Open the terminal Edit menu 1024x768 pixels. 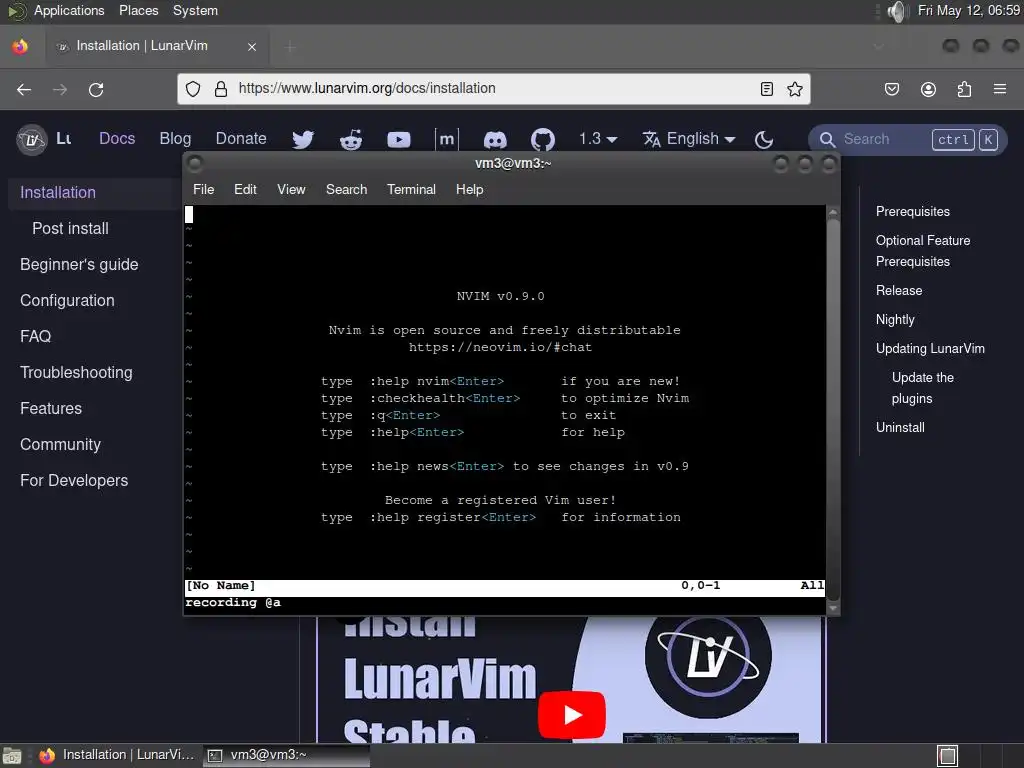245,189
